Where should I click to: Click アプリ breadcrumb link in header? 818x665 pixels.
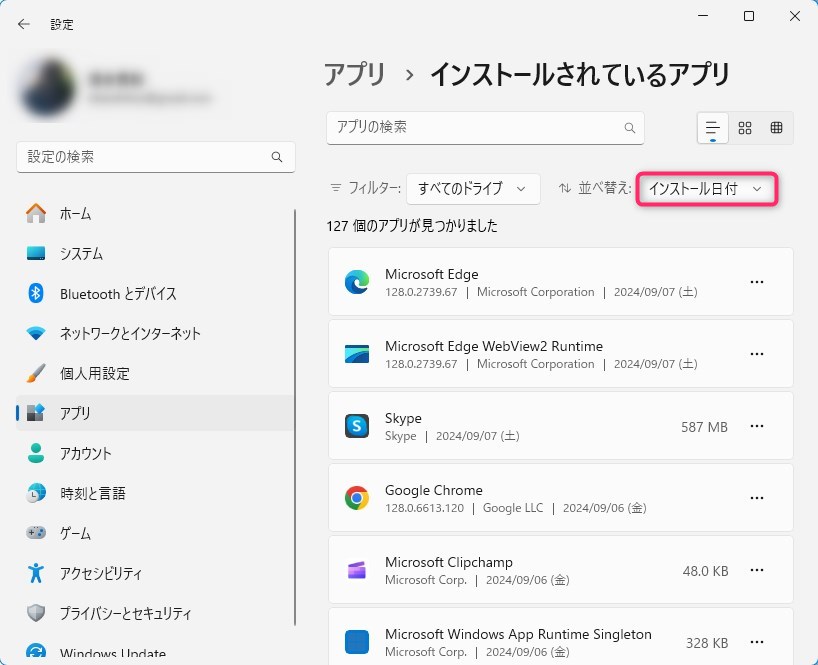coord(355,74)
